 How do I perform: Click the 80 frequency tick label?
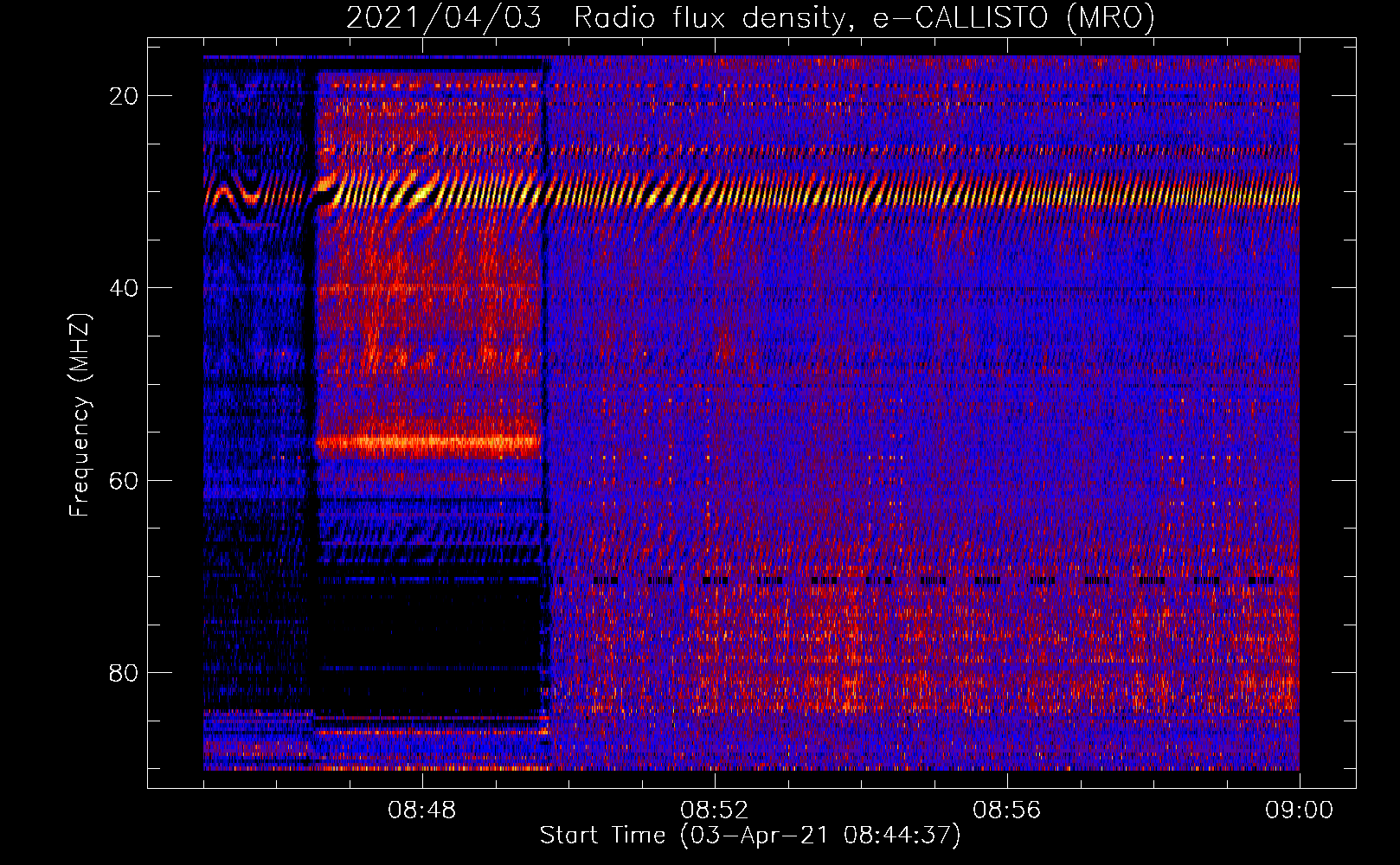click(124, 672)
